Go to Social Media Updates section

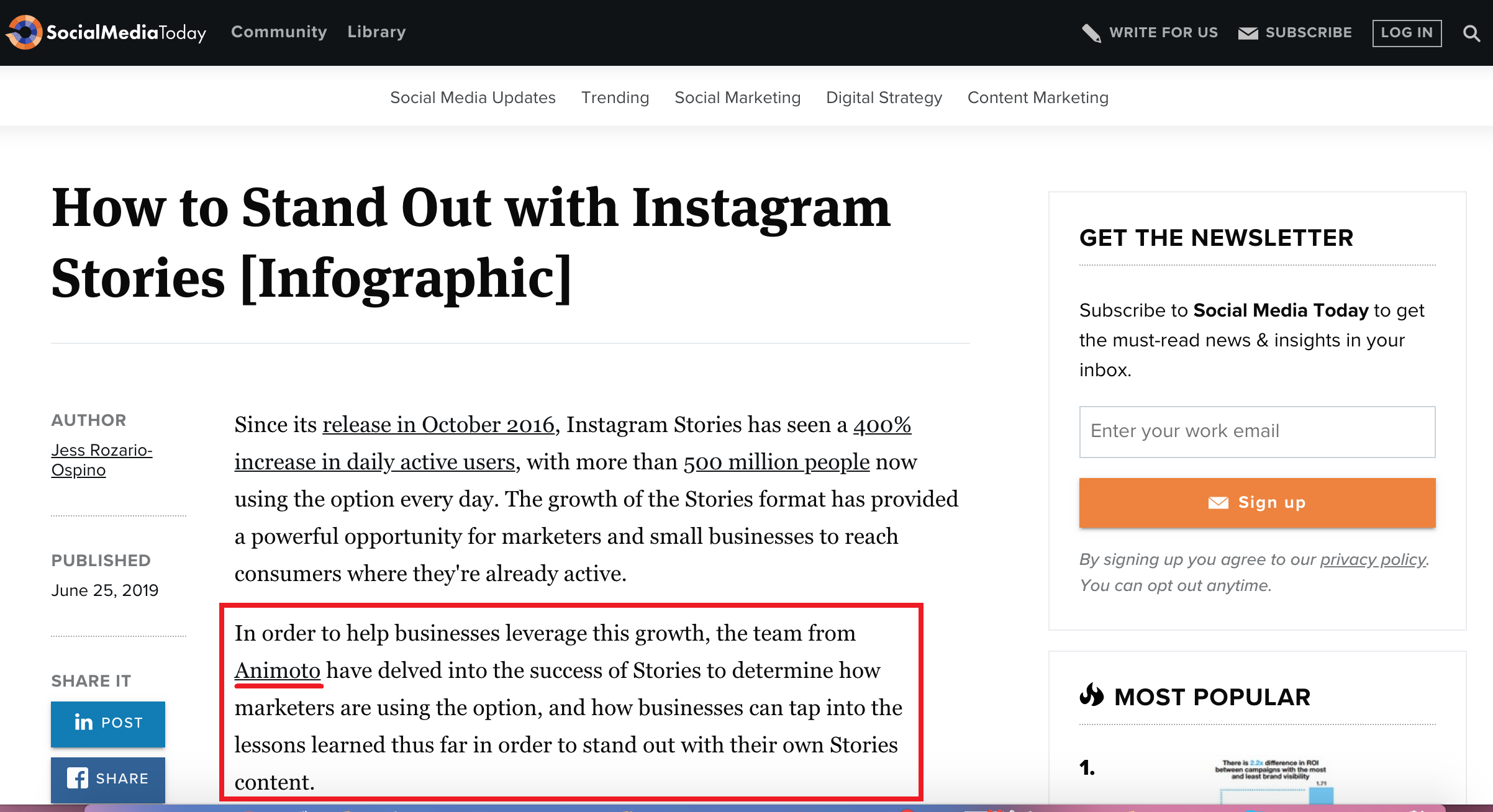473,97
